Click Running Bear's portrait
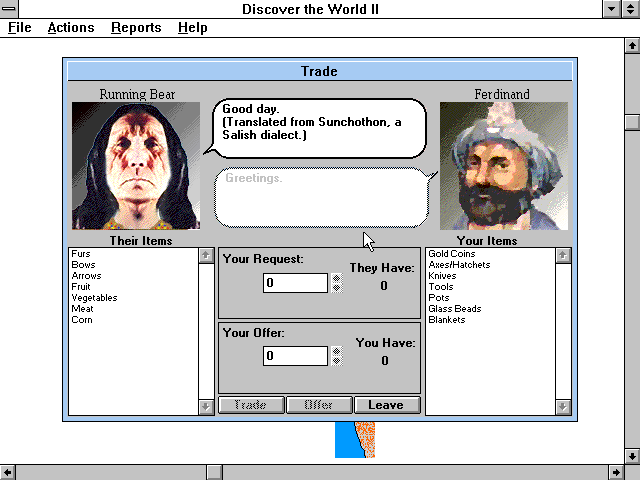 [x=135, y=166]
